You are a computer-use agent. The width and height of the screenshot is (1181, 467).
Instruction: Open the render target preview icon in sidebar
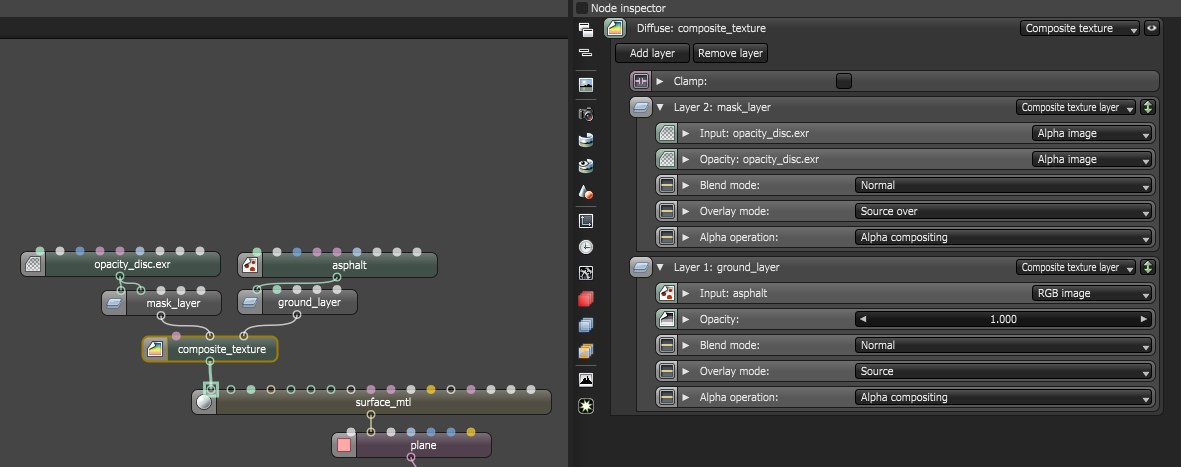coord(585,85)
